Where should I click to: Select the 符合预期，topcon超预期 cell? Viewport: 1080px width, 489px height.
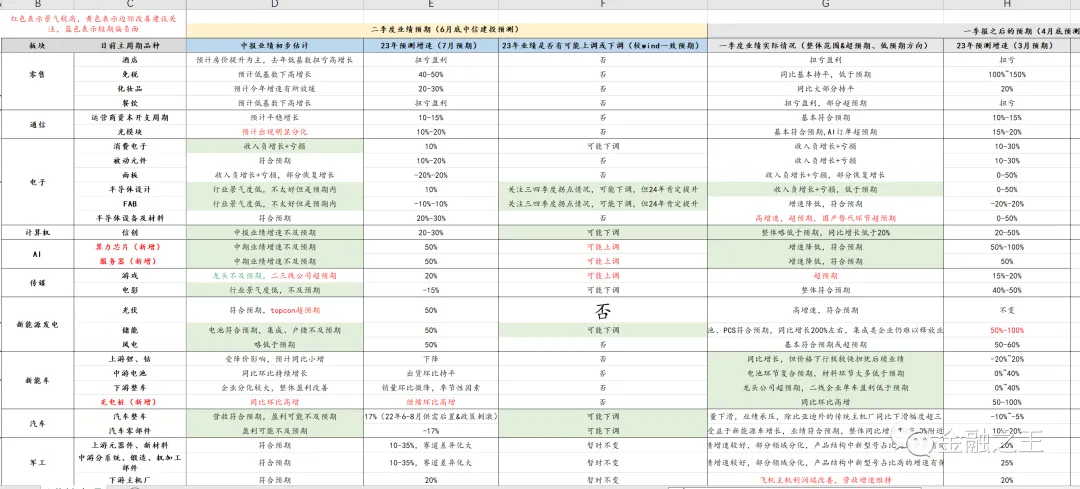click(274, 311)
